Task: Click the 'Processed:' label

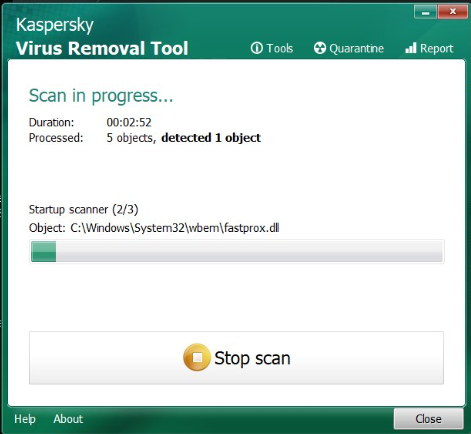Action: pos(56,138)
